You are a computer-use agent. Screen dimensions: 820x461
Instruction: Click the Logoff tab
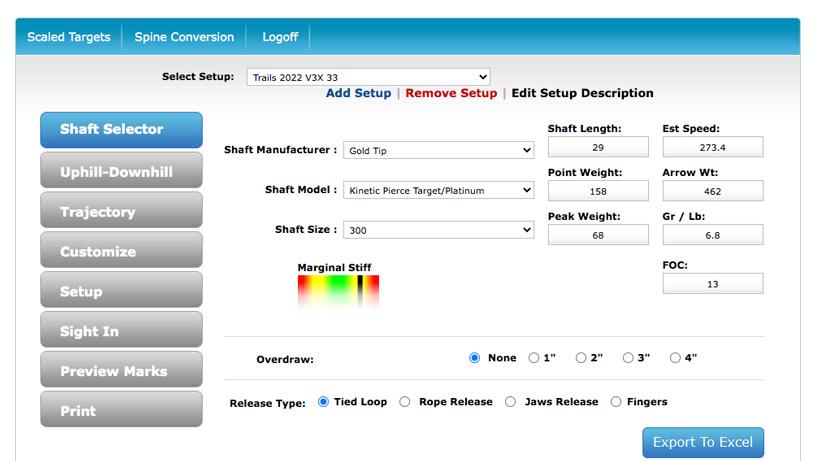coord(280,37)
